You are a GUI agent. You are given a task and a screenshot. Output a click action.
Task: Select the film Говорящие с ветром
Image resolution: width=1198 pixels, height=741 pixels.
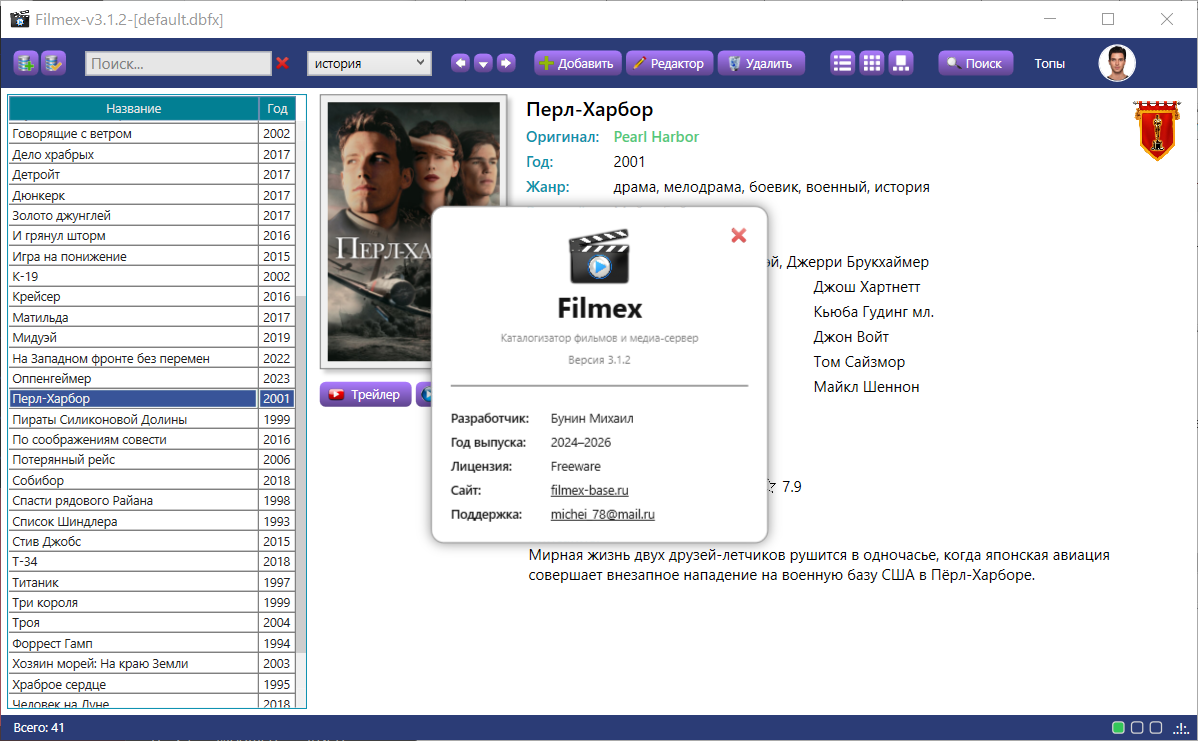pos(152,134)
